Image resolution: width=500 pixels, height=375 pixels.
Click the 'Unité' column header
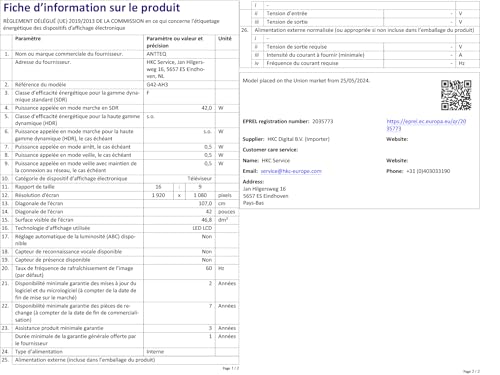tap(225, 39)
